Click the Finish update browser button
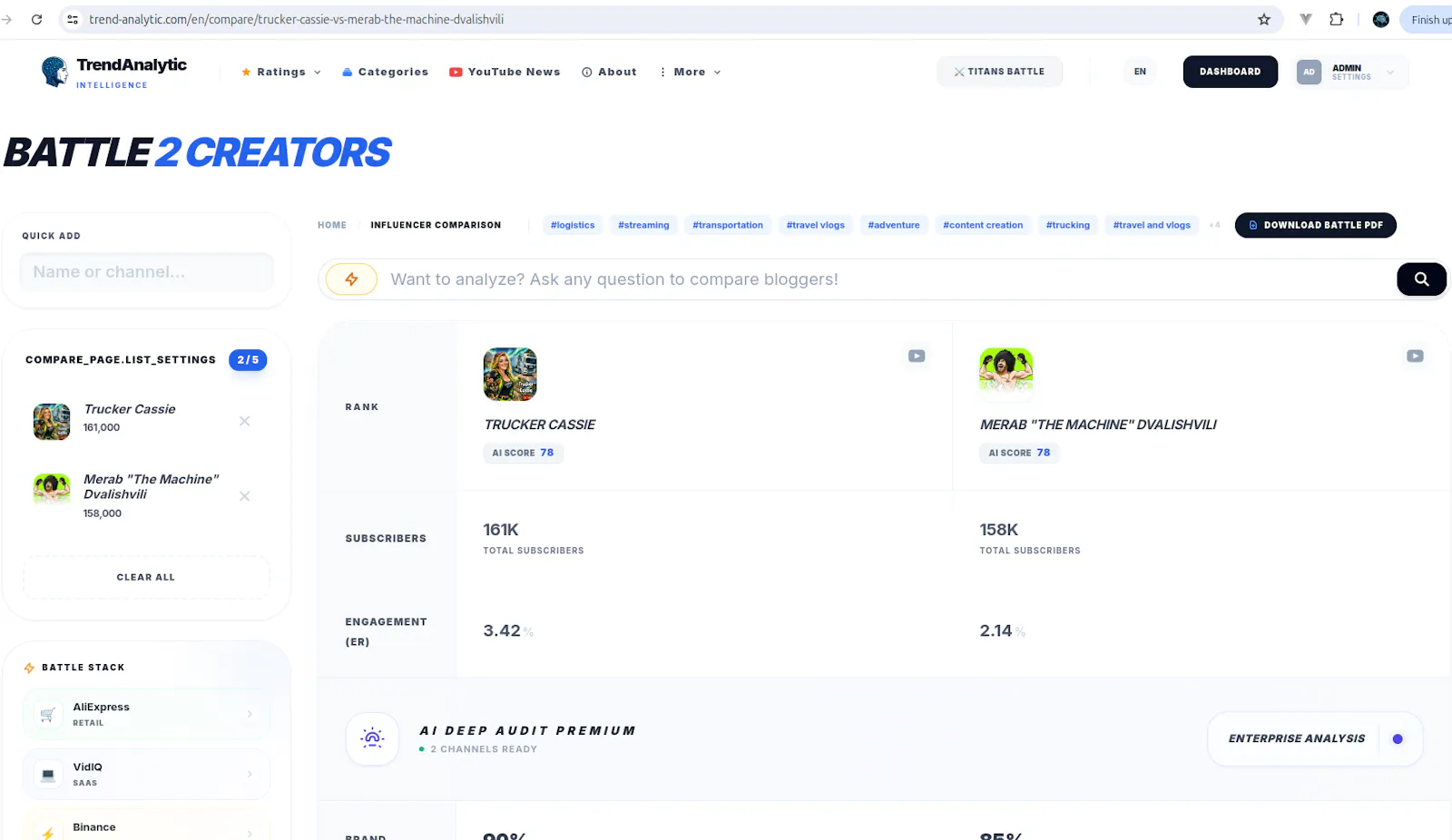The height and width of the screenshot is (840, 1452). coord(1428,19)
